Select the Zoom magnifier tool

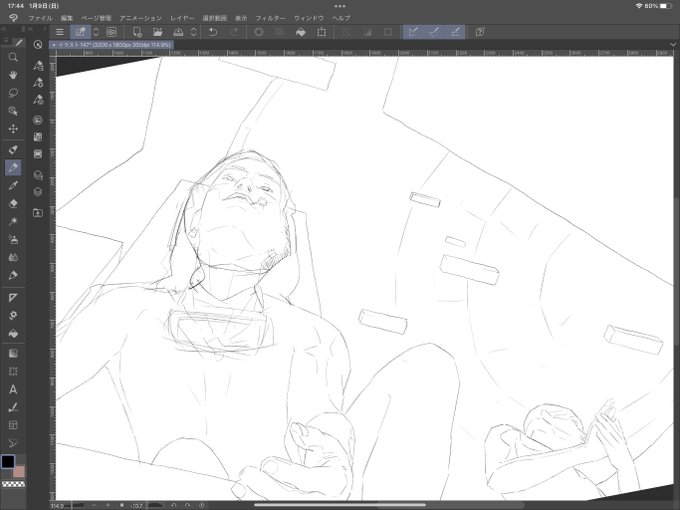click(x=13, y=57)
